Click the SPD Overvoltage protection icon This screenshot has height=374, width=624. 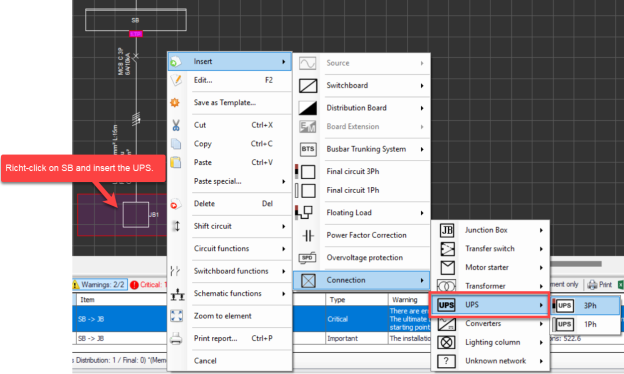click(x=308, y=258)
